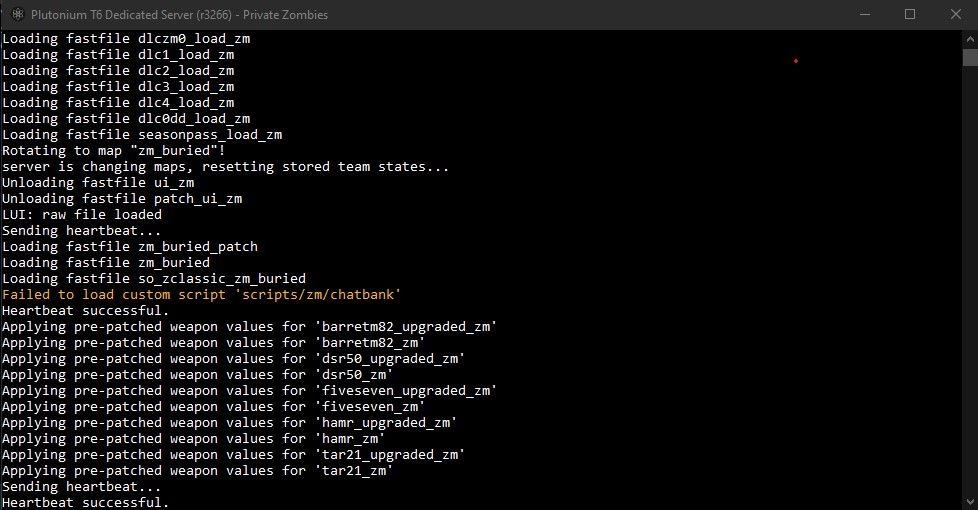Maximize the dedicated server console window
The height and width of the screenshot is (510, 978).
pyautogui.click(x=910, y=15)
